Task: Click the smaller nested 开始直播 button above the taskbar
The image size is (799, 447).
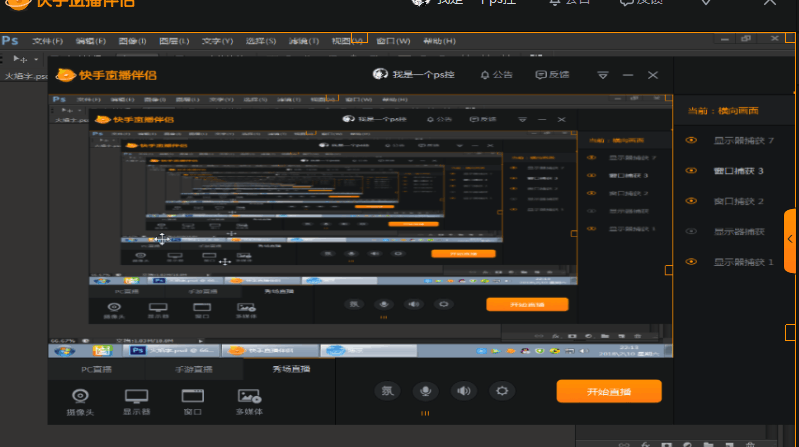Action: click(527, 305)
